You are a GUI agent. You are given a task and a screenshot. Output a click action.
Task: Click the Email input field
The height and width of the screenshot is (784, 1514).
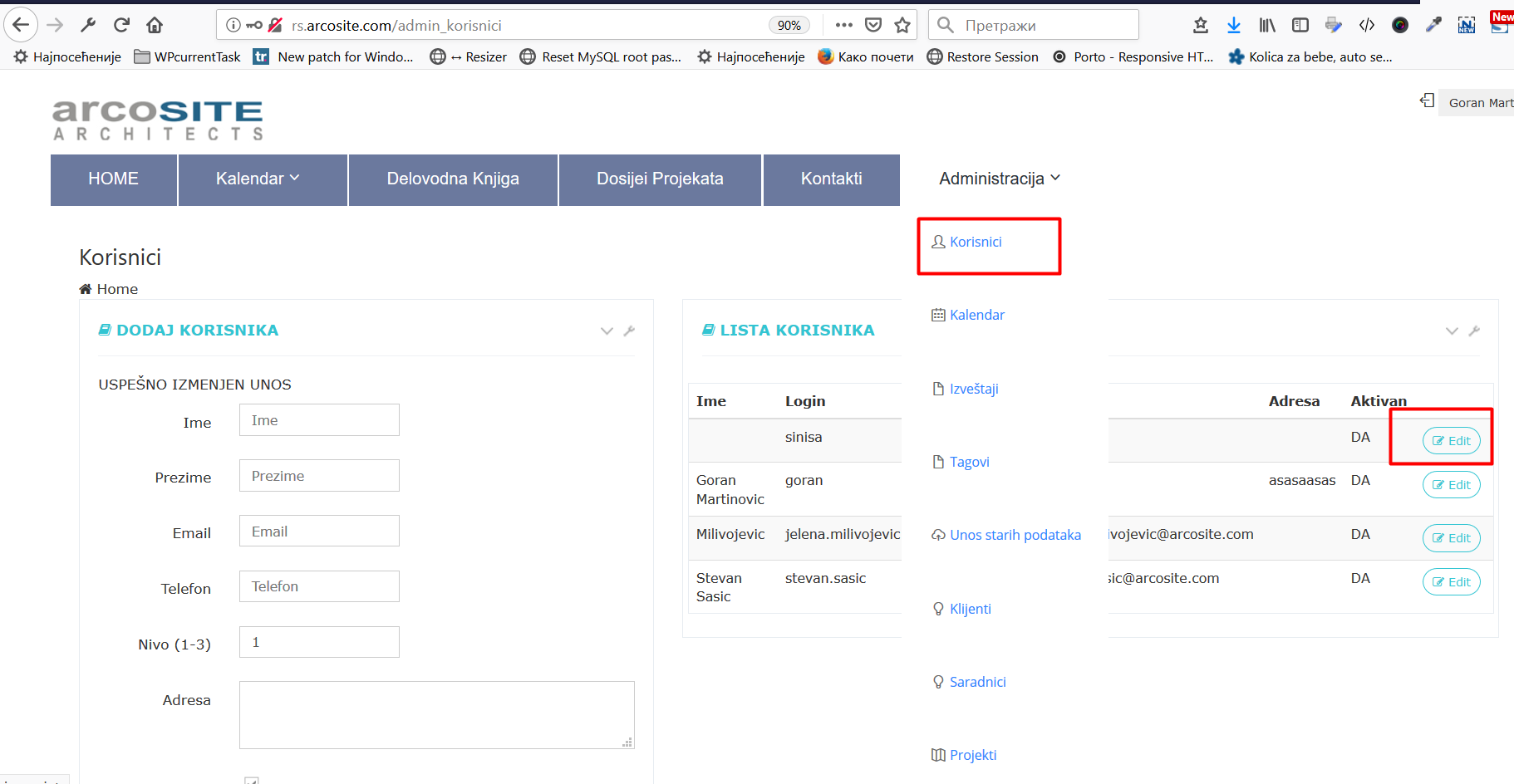click(319, 532)
